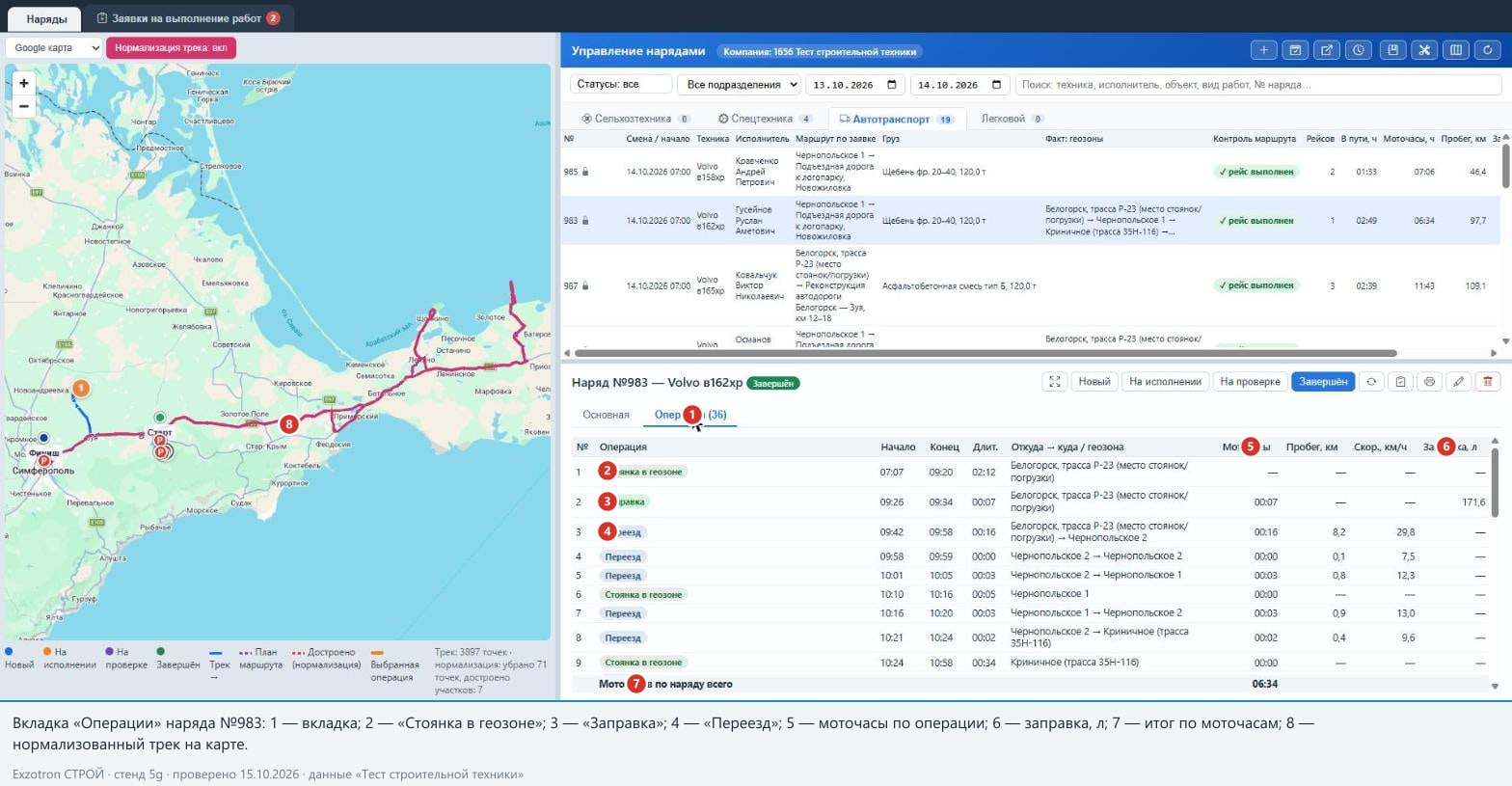The image size is (1512, 786).
Task: Print order №983 with the printer icon
Action: pyautogui.click(x=1429, y=382)
